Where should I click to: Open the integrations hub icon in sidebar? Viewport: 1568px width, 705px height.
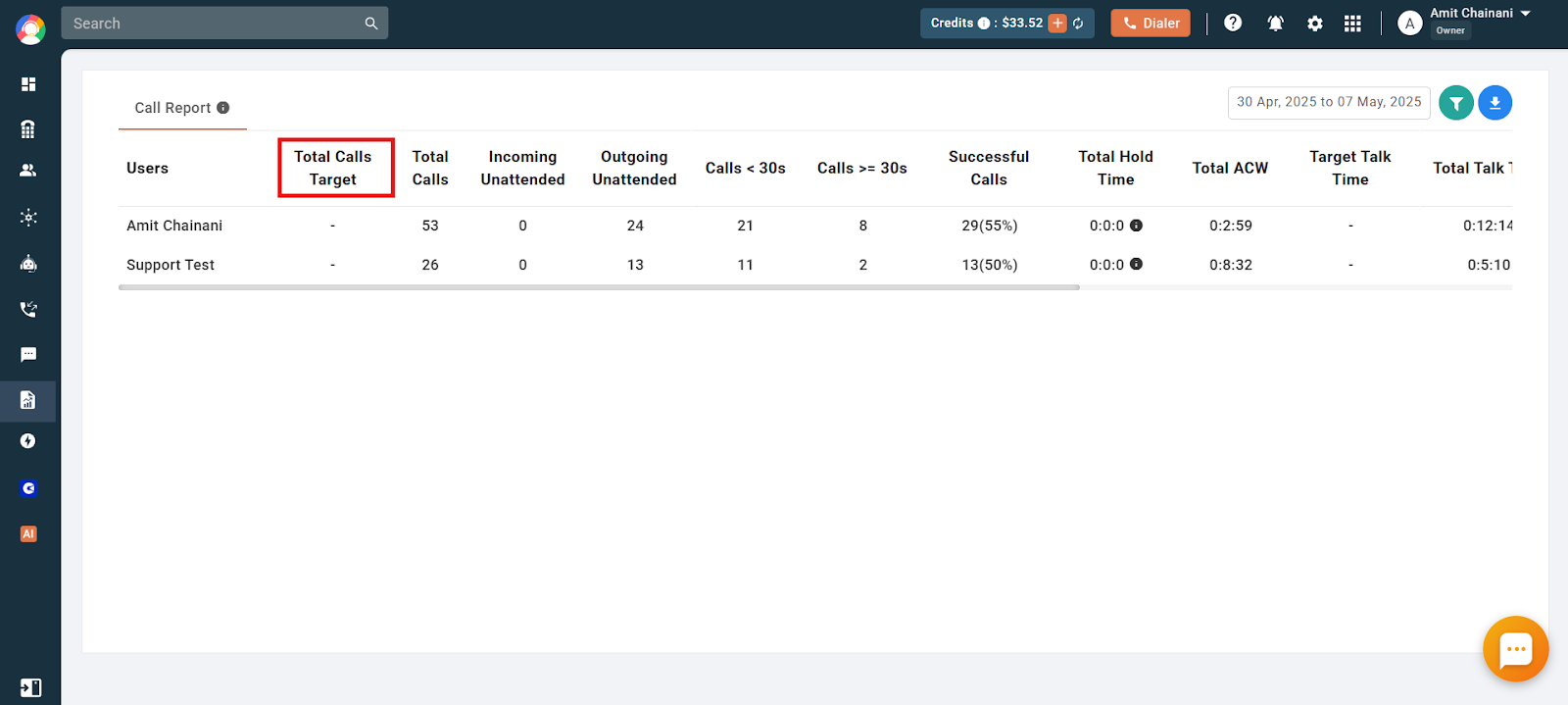[x=28, y=218]
